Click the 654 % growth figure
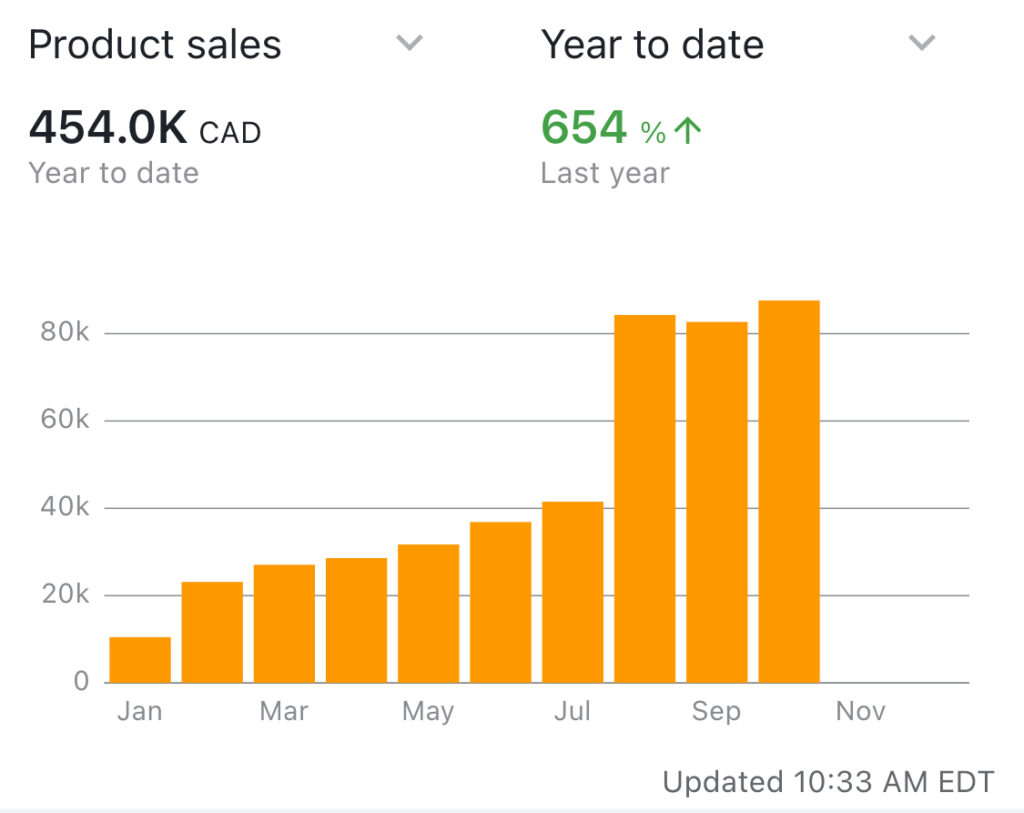Screen dimensions: 1024x813 tap(602, 128)
